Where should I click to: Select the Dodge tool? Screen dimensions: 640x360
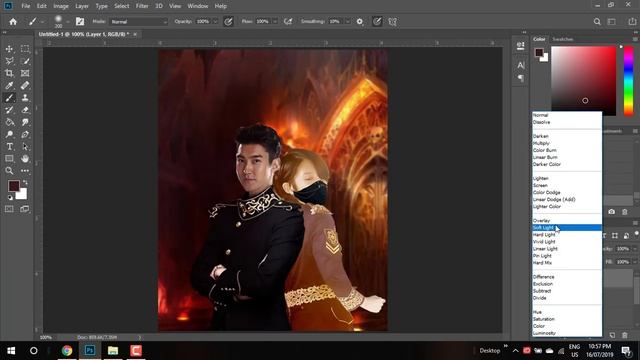point(9,134)
